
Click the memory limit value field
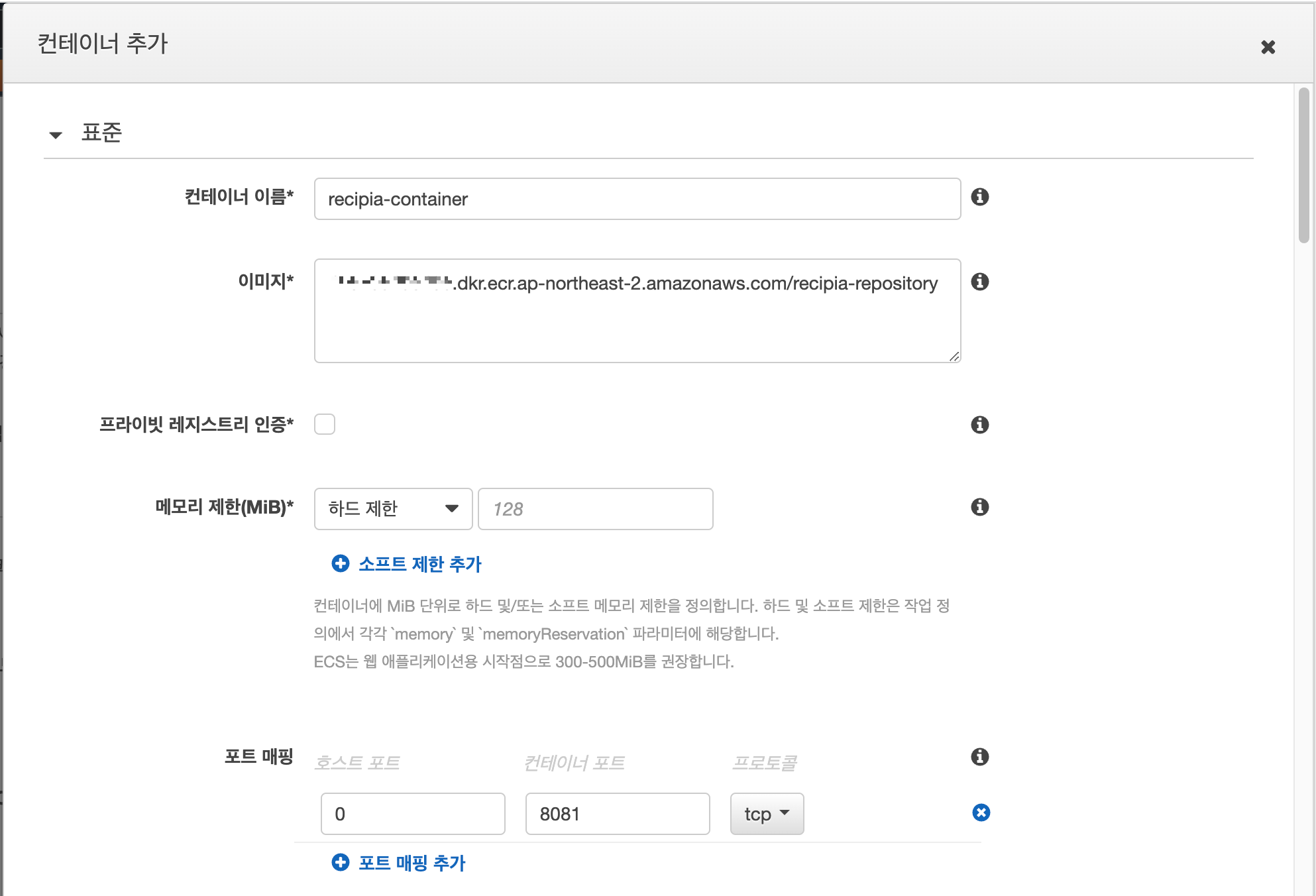tap(595, 509)
